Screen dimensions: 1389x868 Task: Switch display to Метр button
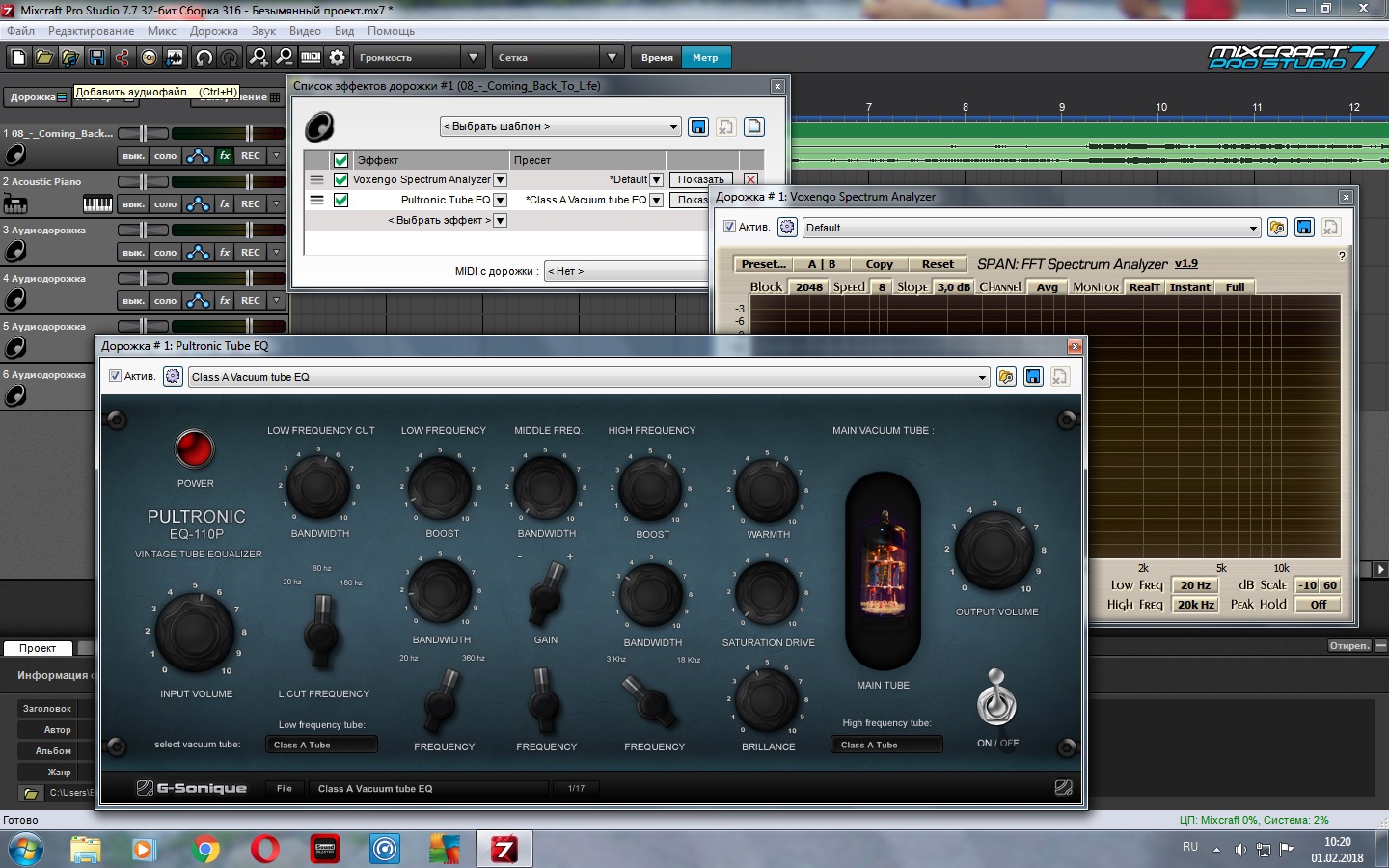[x=705, y=58]
